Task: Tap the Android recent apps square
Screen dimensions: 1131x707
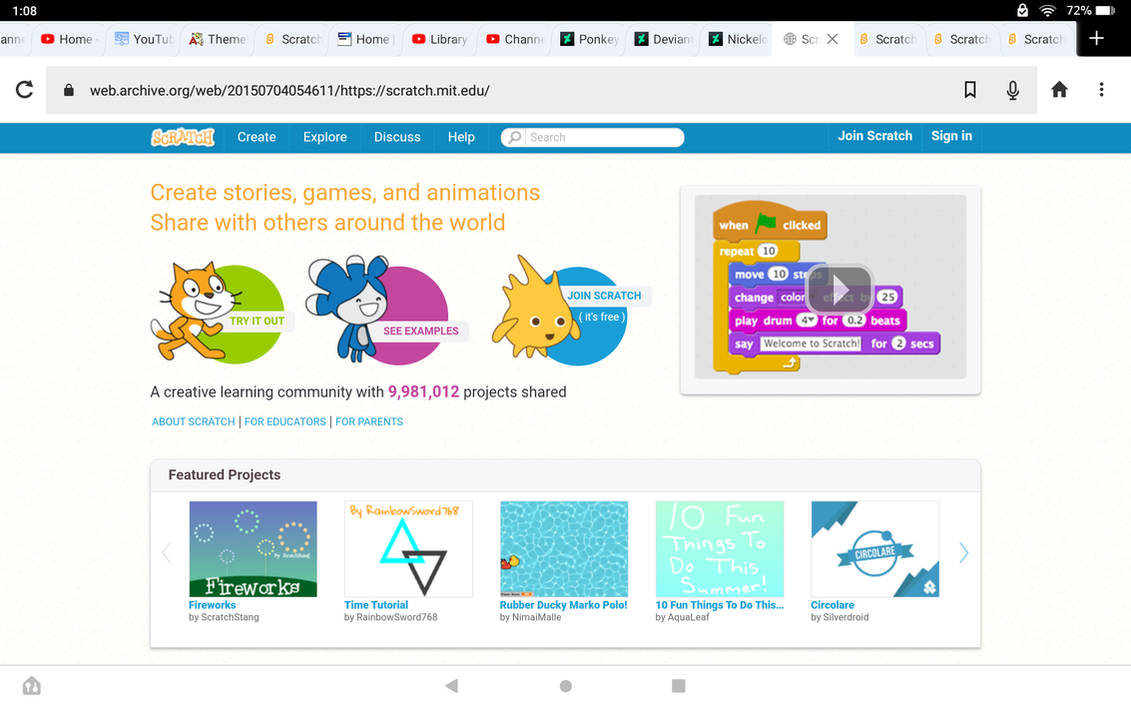Action: tap(678, 685)
